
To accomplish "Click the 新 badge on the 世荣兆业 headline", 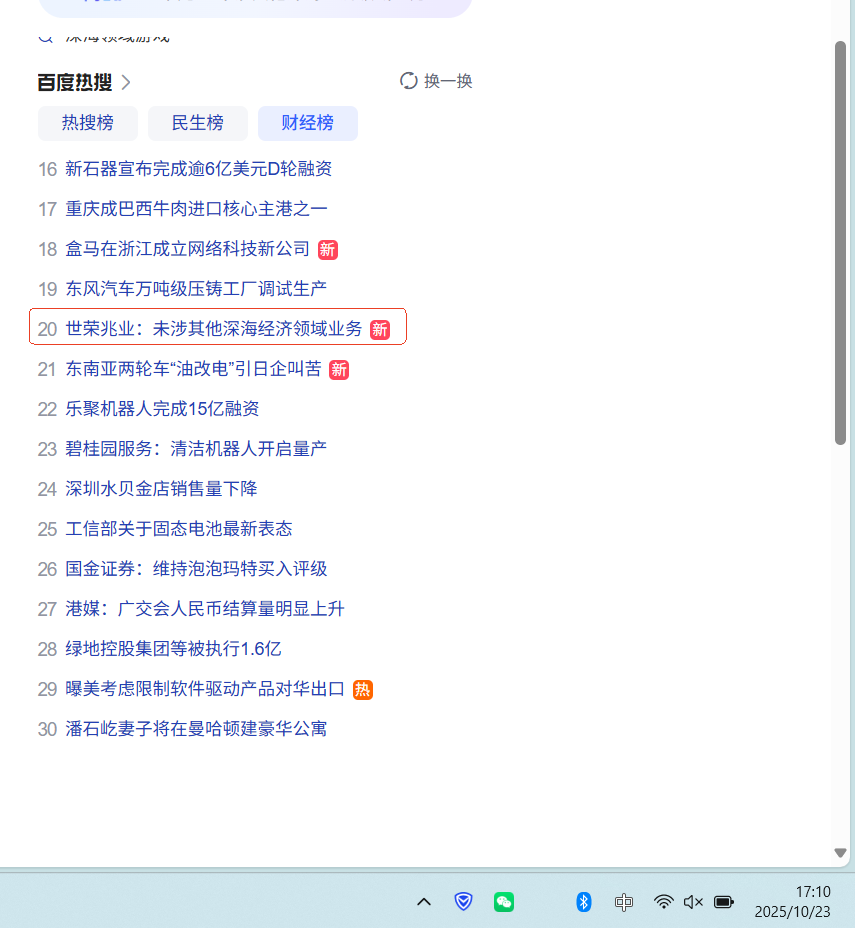I will 380,330.
